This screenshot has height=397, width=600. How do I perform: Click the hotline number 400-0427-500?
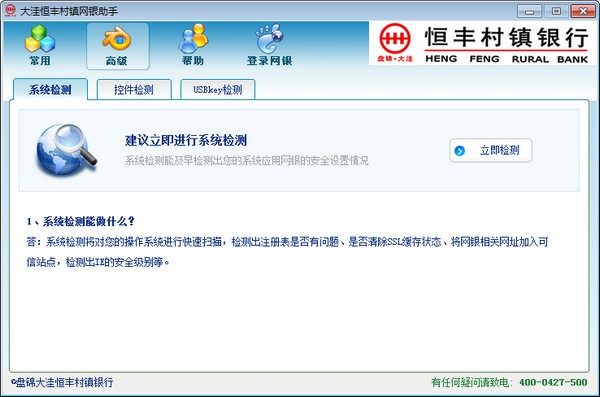click(553, 382)
